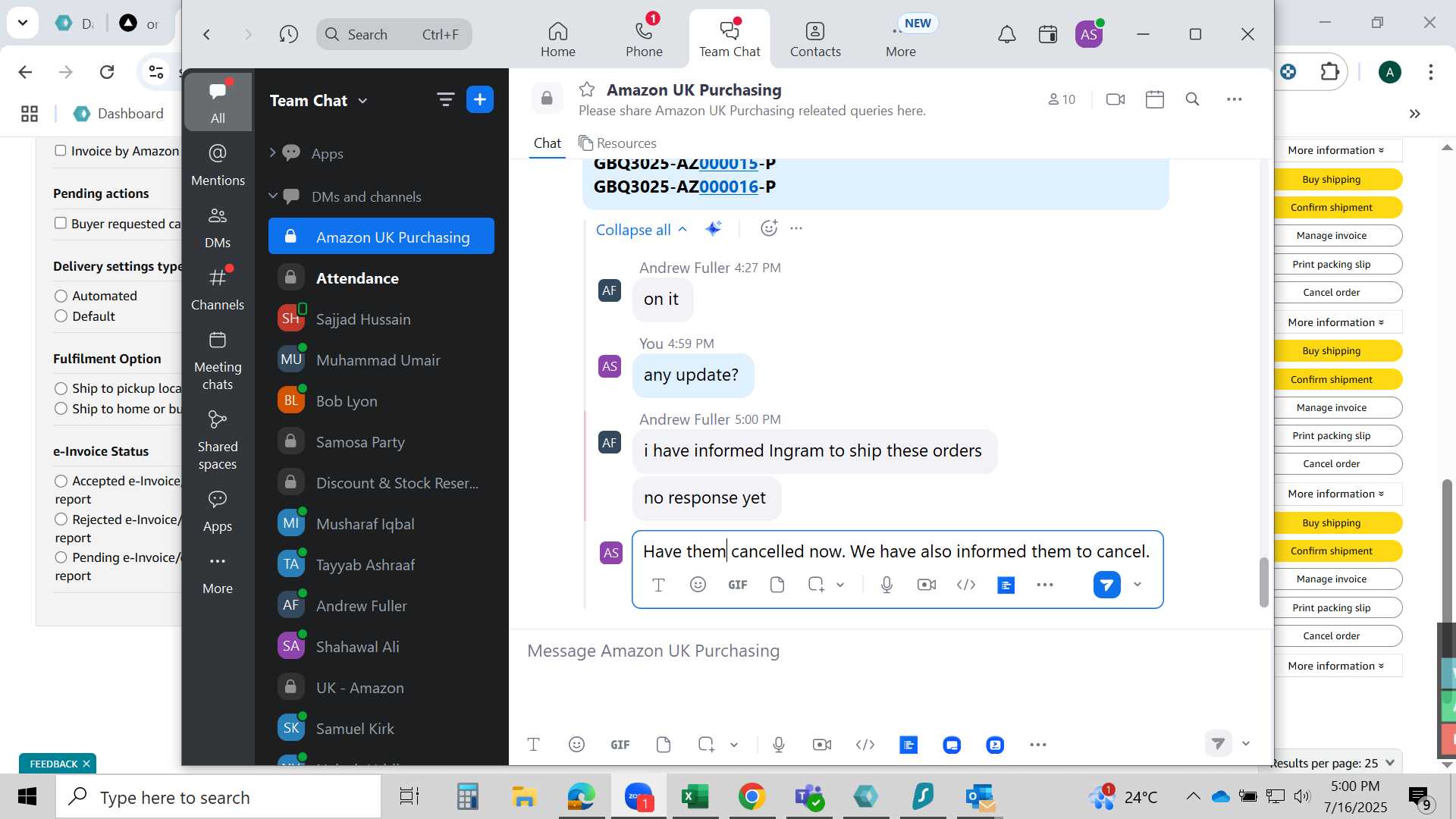The image size is (1456, 819).
Task: Close the FEEDBACK tab on the webpage
Action: (86, 764)
